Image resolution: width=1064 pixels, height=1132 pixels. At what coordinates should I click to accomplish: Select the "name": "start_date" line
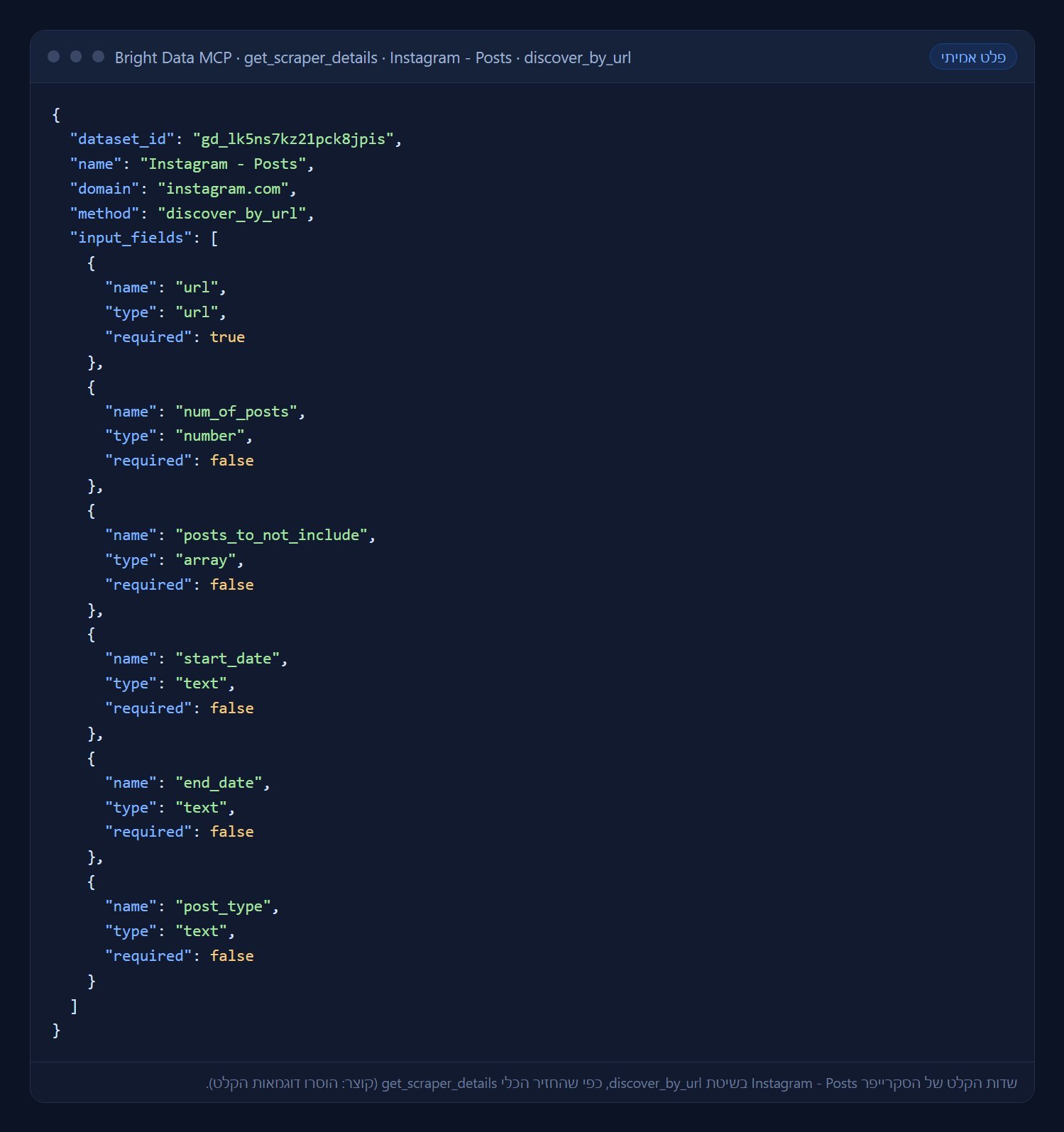197,659
